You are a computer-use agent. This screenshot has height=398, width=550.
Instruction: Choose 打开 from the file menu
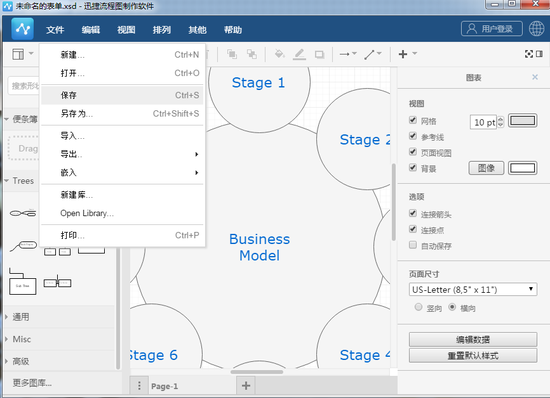tap(122, 73)
